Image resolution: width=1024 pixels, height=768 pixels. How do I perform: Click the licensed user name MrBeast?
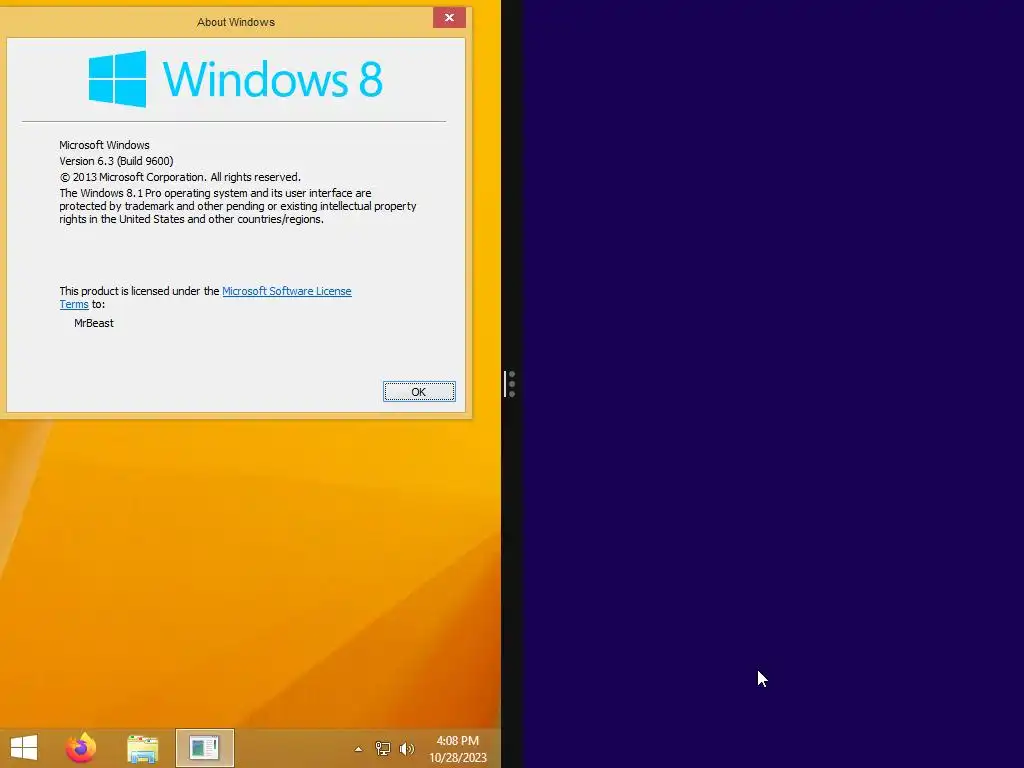[x=94, y=323]
